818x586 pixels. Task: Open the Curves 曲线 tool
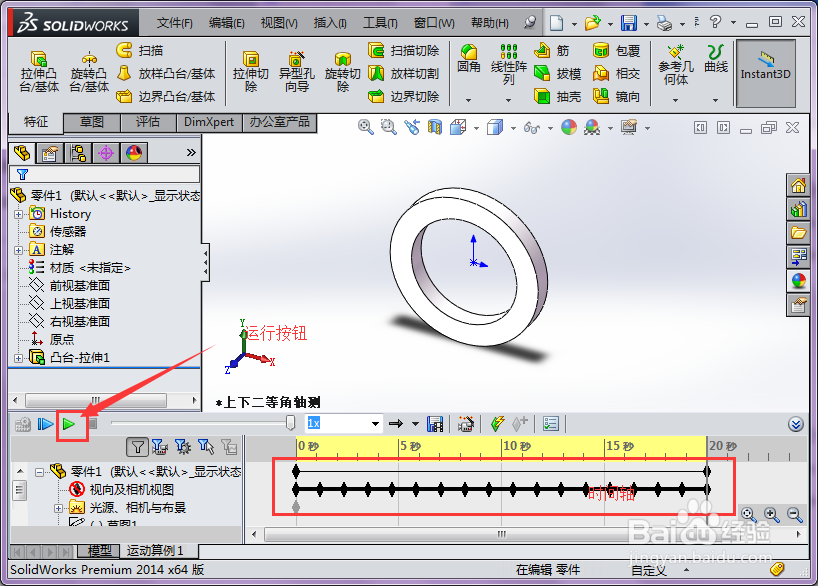click(x=716, y=58)
